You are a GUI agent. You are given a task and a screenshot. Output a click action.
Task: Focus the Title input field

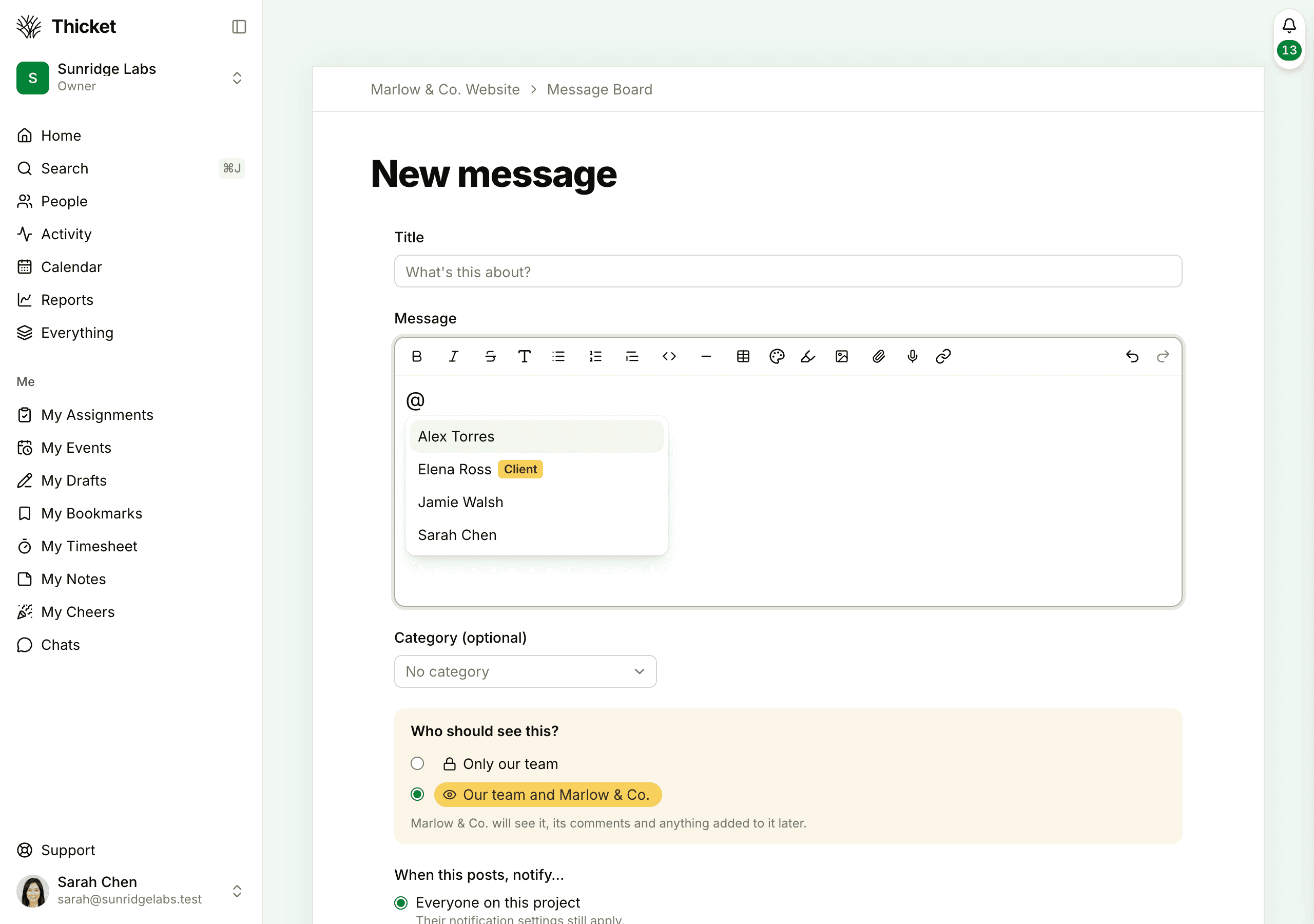(x=788, y=272)
